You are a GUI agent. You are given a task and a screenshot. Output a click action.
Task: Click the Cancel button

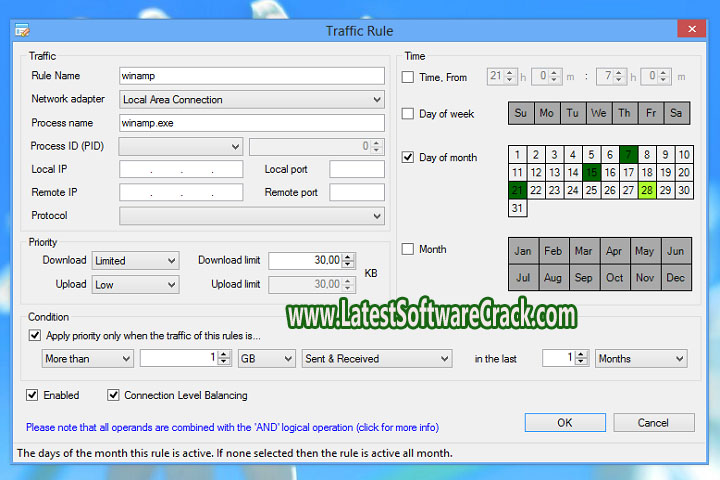[x=653, y=423]
